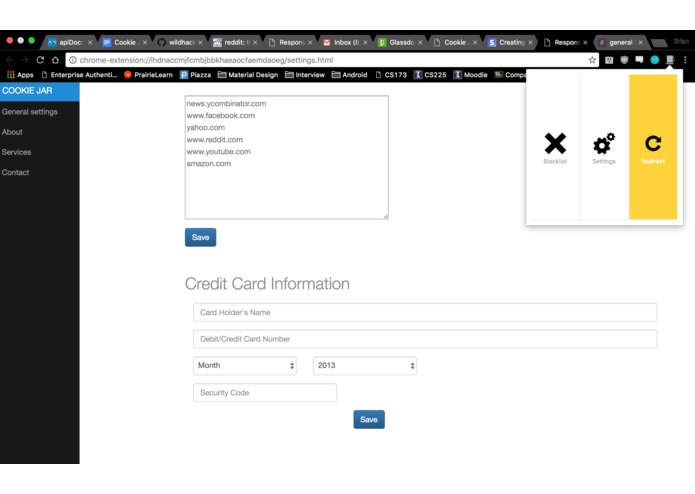
Task: Click the Cookie Jar extension toolbar icon
Action: pos(670,60)
